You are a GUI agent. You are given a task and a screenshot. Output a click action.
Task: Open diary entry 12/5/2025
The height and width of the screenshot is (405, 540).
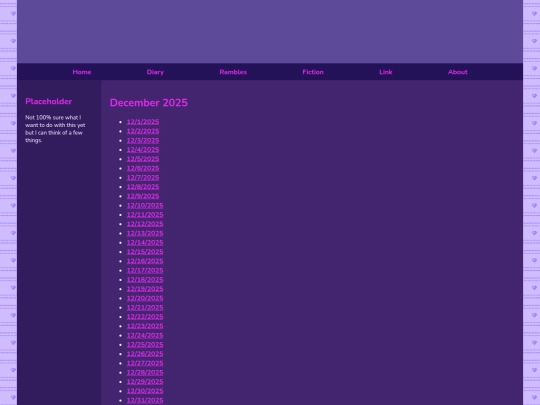[x=143, y=159]
